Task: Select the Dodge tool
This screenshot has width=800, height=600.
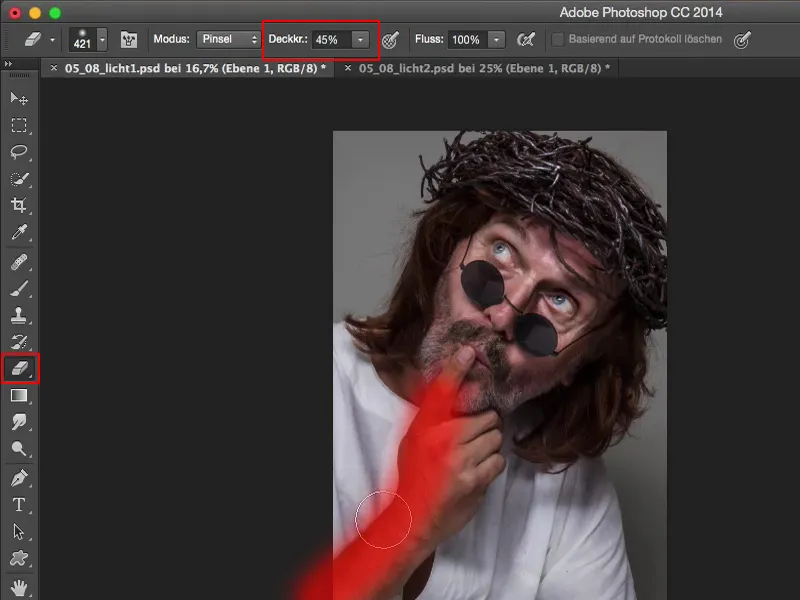Action: (19, 448)
